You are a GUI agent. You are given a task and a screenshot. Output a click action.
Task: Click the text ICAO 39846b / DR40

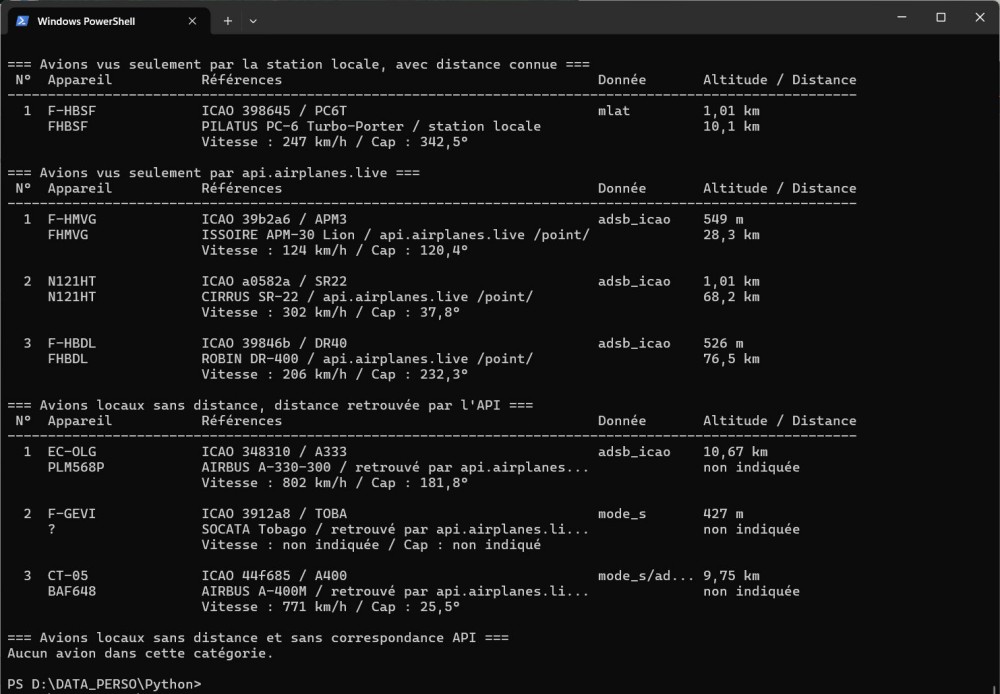click(274, 343)
